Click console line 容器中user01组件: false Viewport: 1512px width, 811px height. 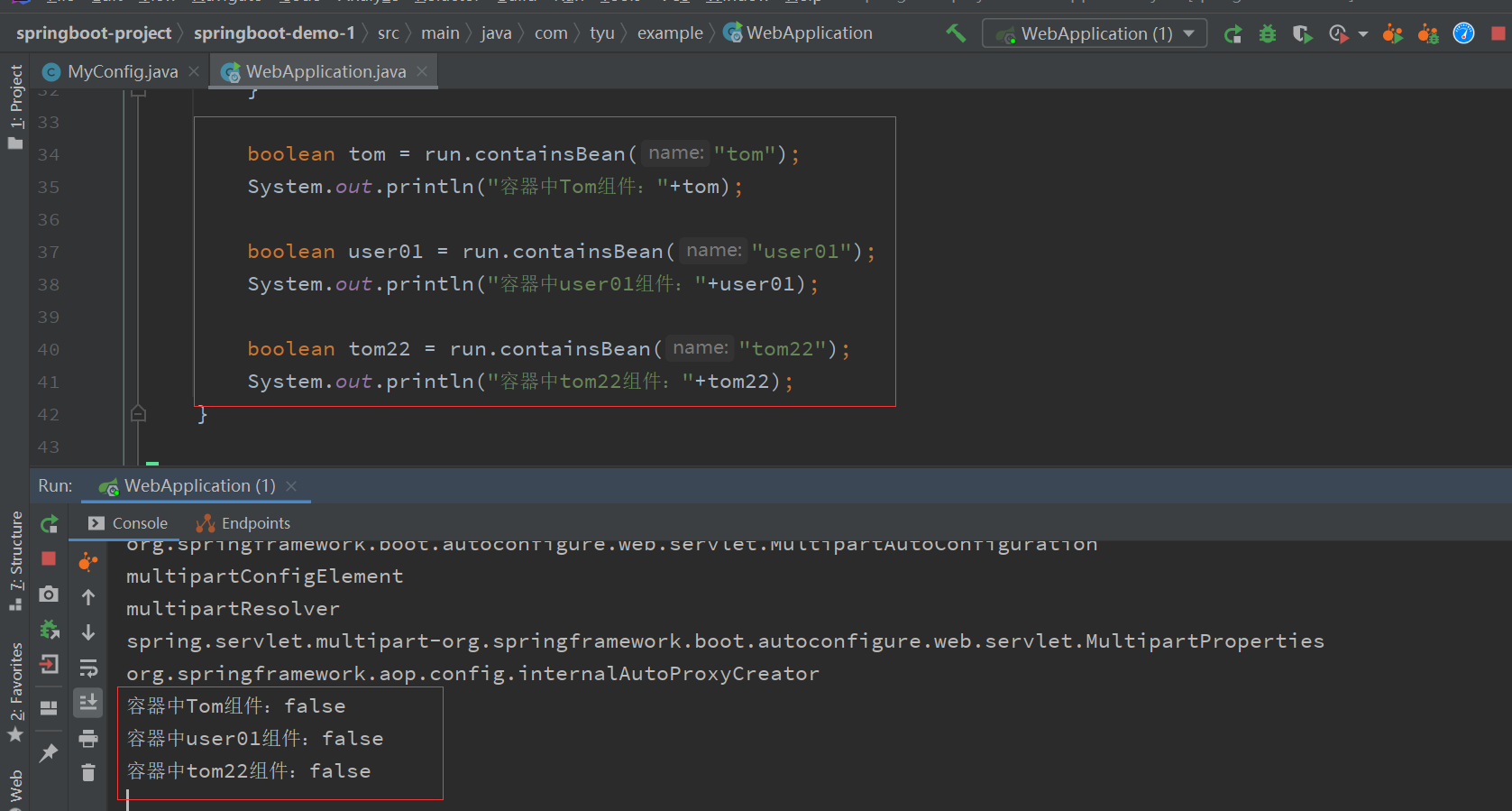(255, 739)
